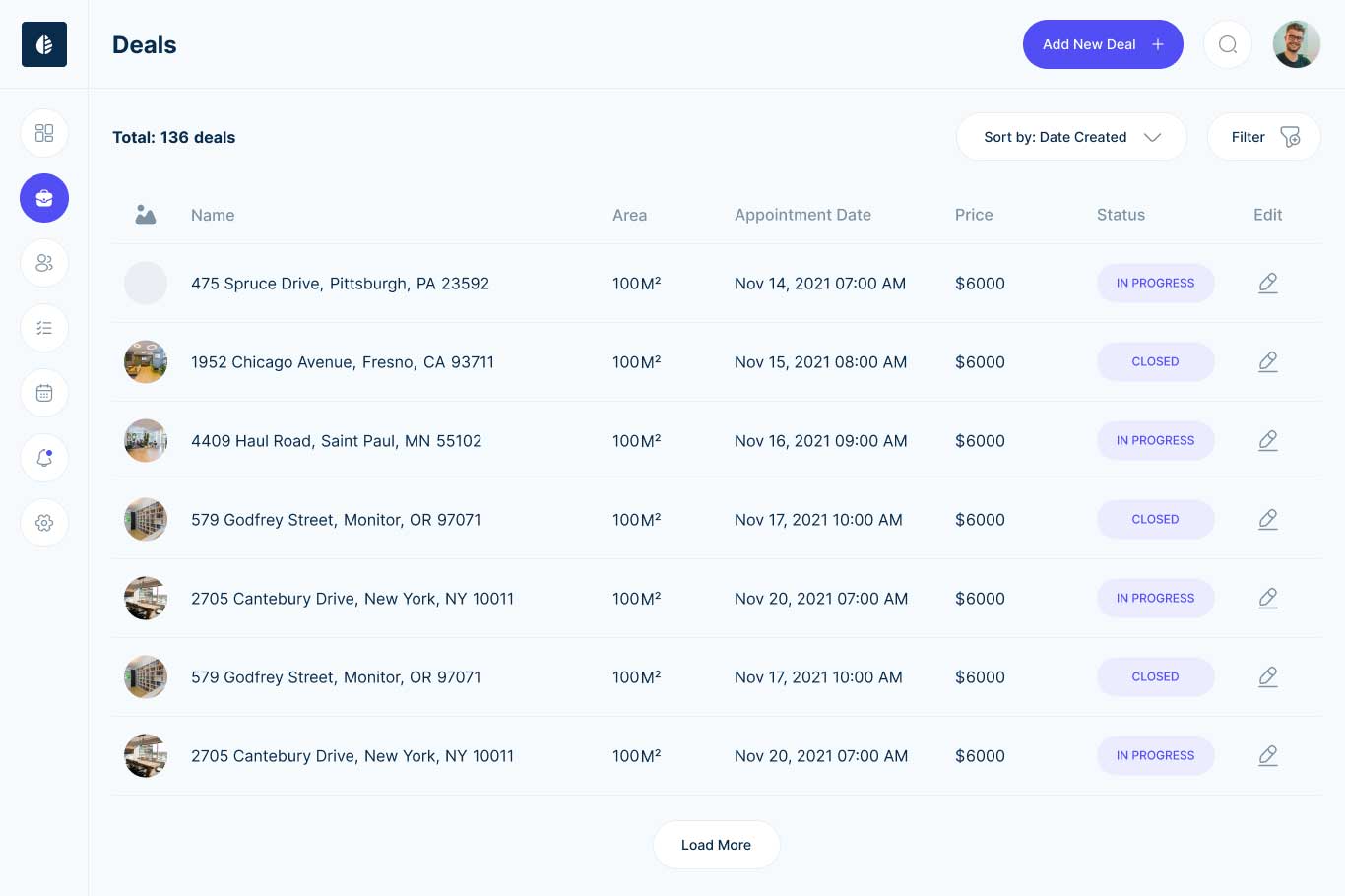Click the Nov 14, 2021 07:00 AM appointment date
This screenshot has height=896, width=1345.
point(820,284)
